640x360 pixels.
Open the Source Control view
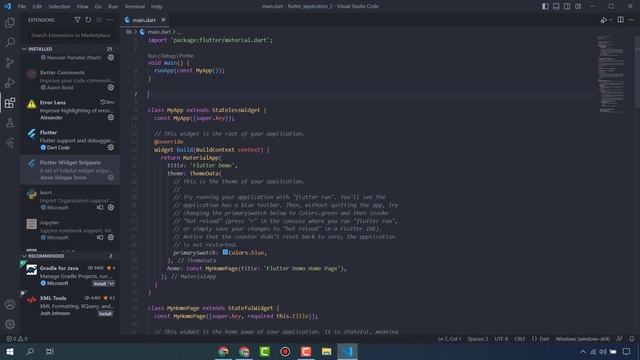coord(10,62)
